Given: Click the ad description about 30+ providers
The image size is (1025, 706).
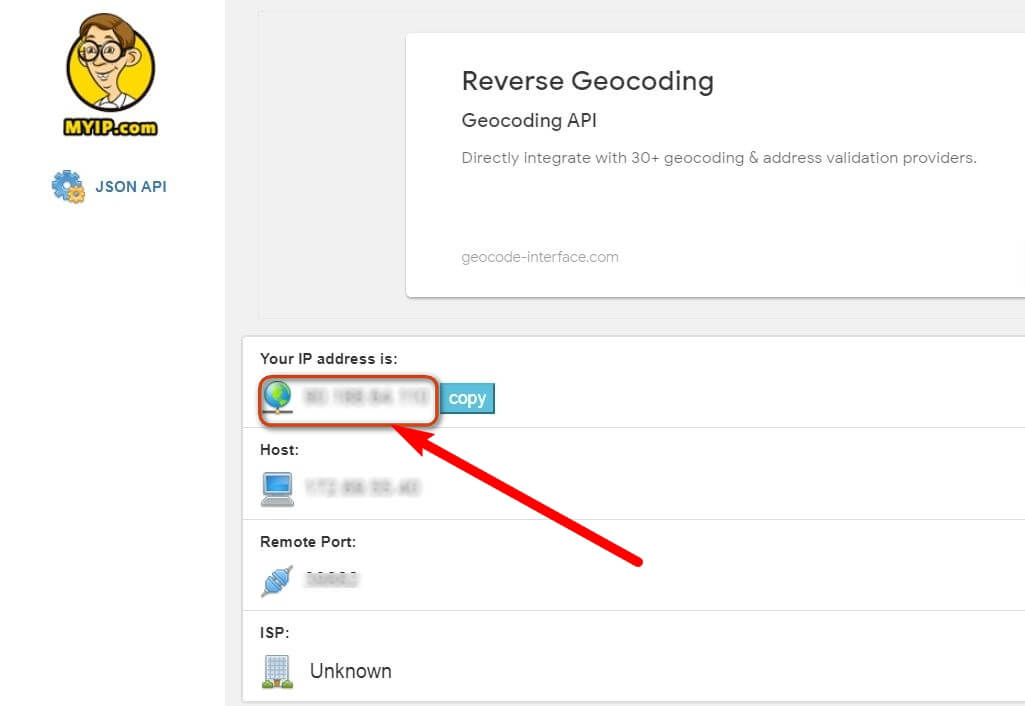Looking at the screenshot, I should (718, 158).
